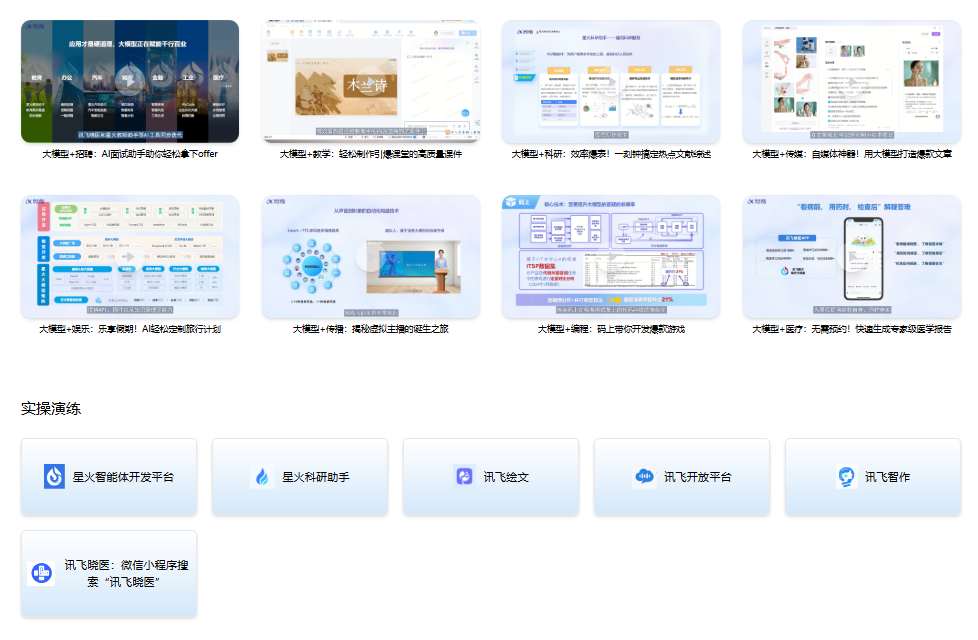978x640 pixels.
Task: Open caption 大模型+传播：揭秘虚拟主播的诞生之旅
Action: point(370,329)
